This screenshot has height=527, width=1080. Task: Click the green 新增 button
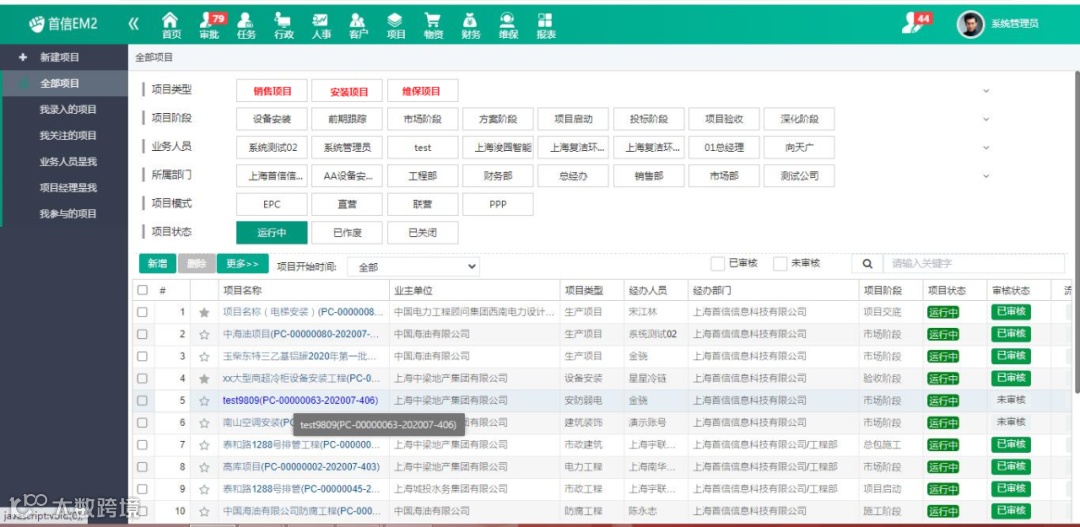pyautogui.click(x=158, y=264)
